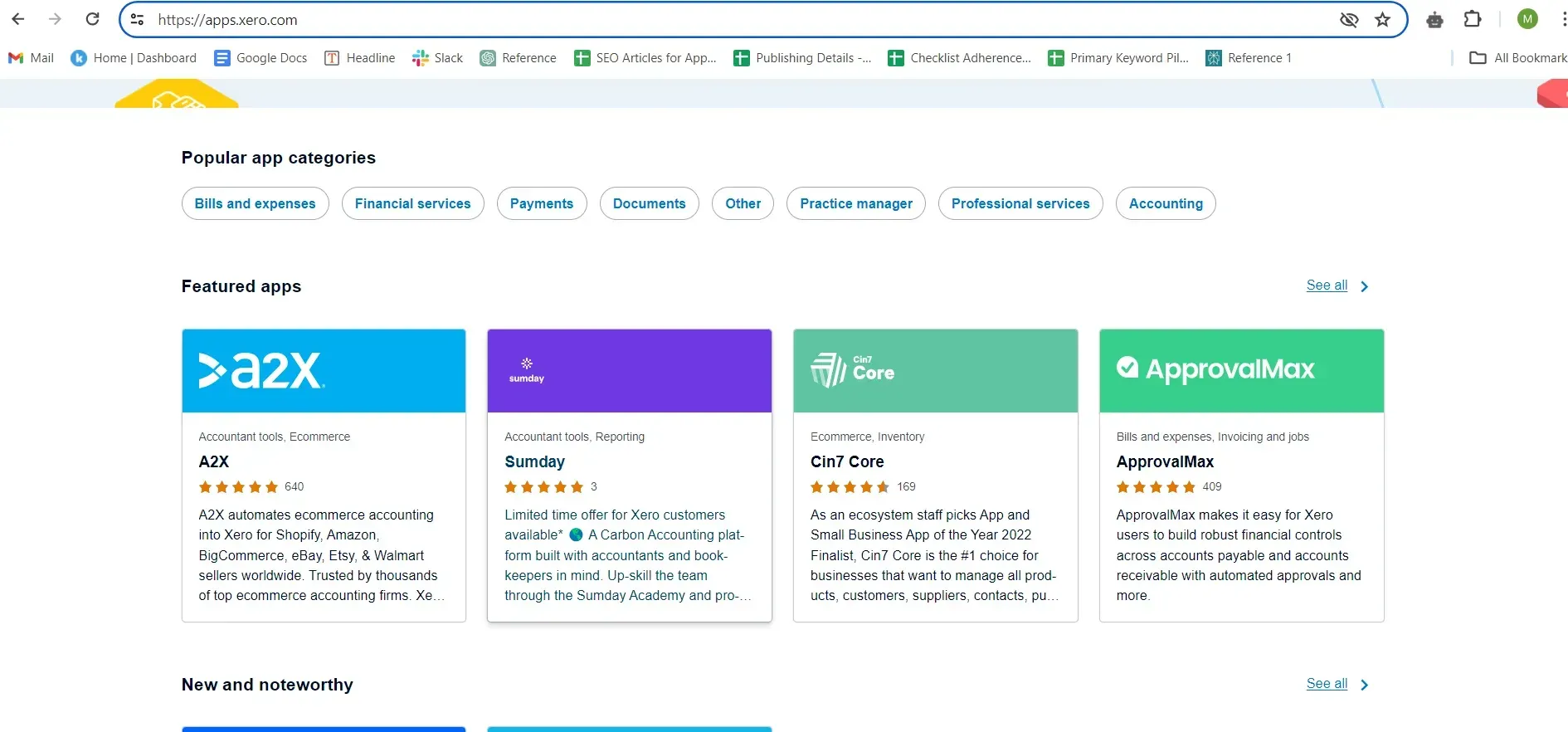The width and height of the screenshot is (1568, 732).
Task: Go back with the browser back arrow
Action: (18, 19)
